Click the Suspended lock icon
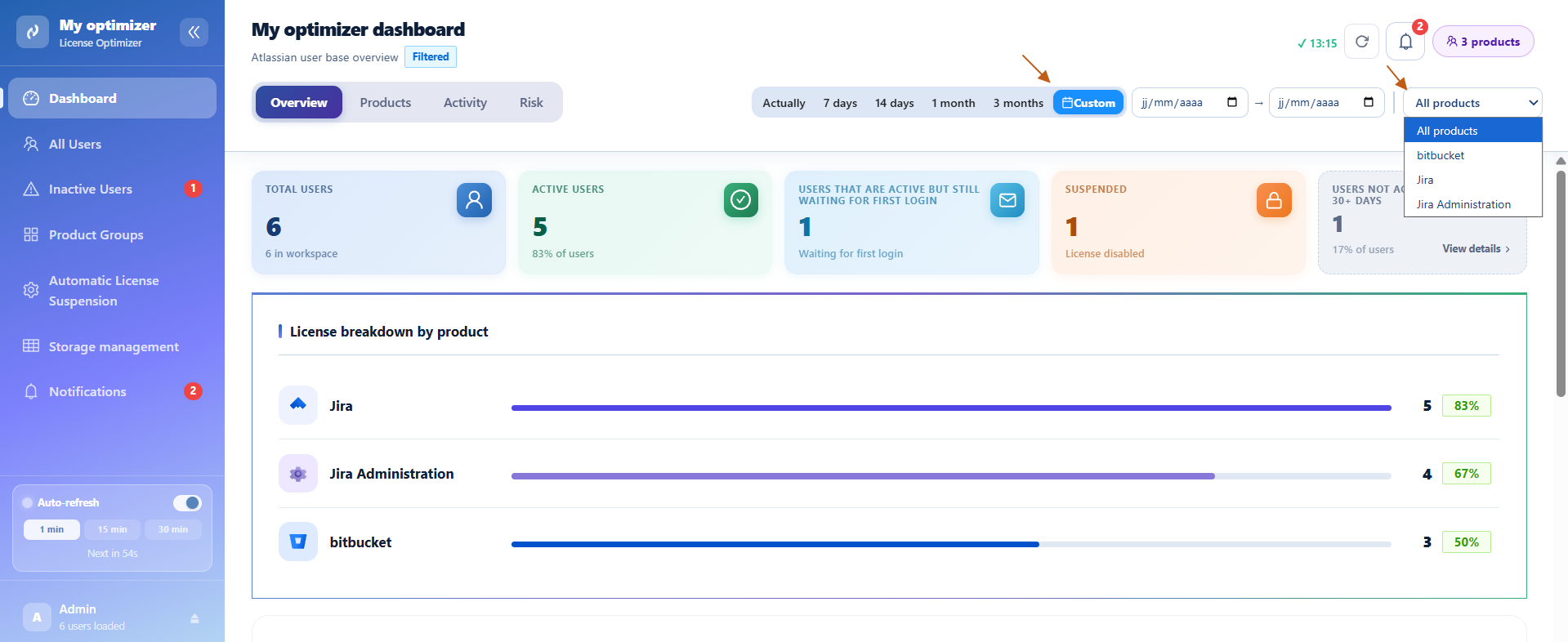The image size is (1568, 642). pos(1274,200)
